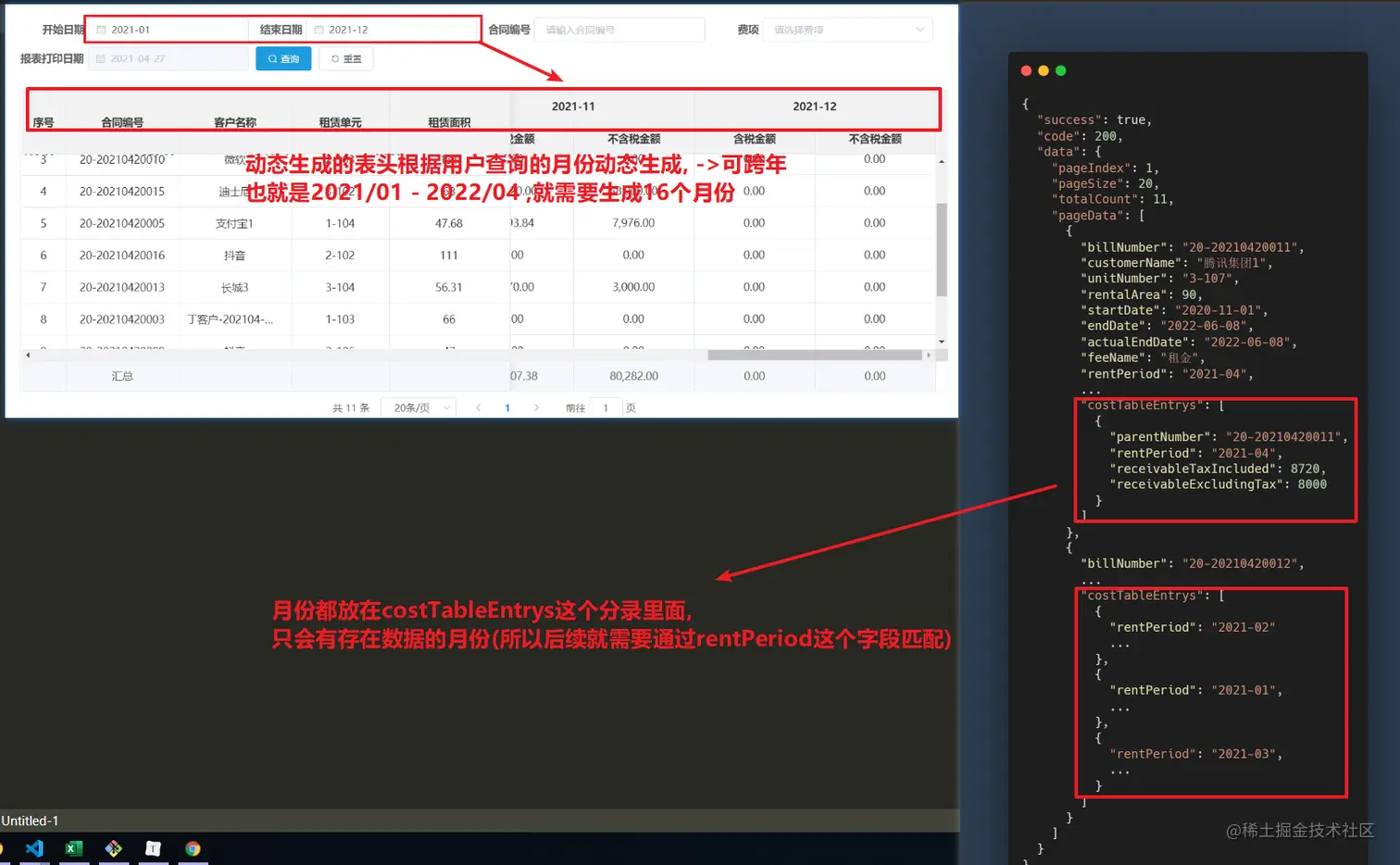Click contract number 20-20210420003

pyautogui.click(x=122, y=320)
